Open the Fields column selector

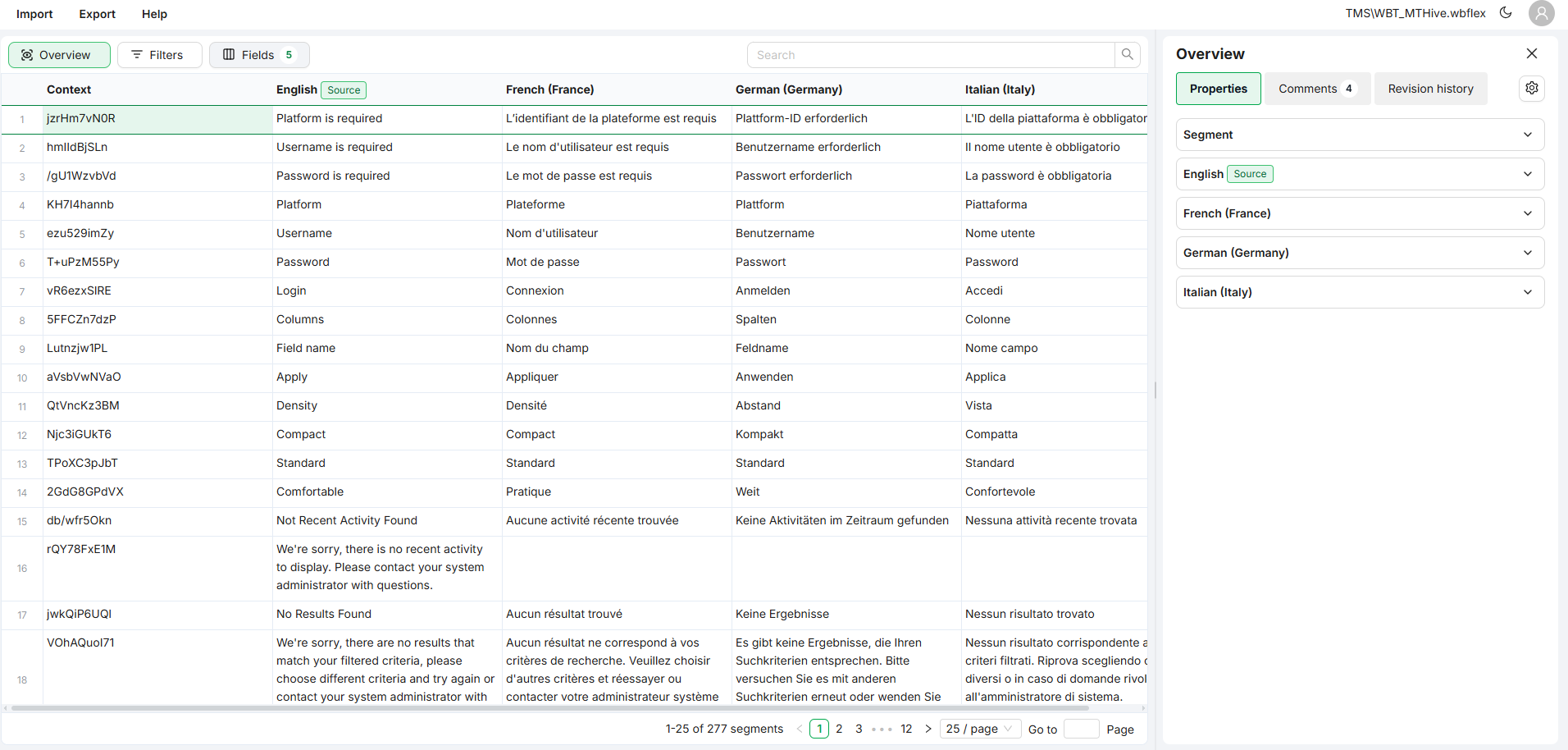coord(259,55)
